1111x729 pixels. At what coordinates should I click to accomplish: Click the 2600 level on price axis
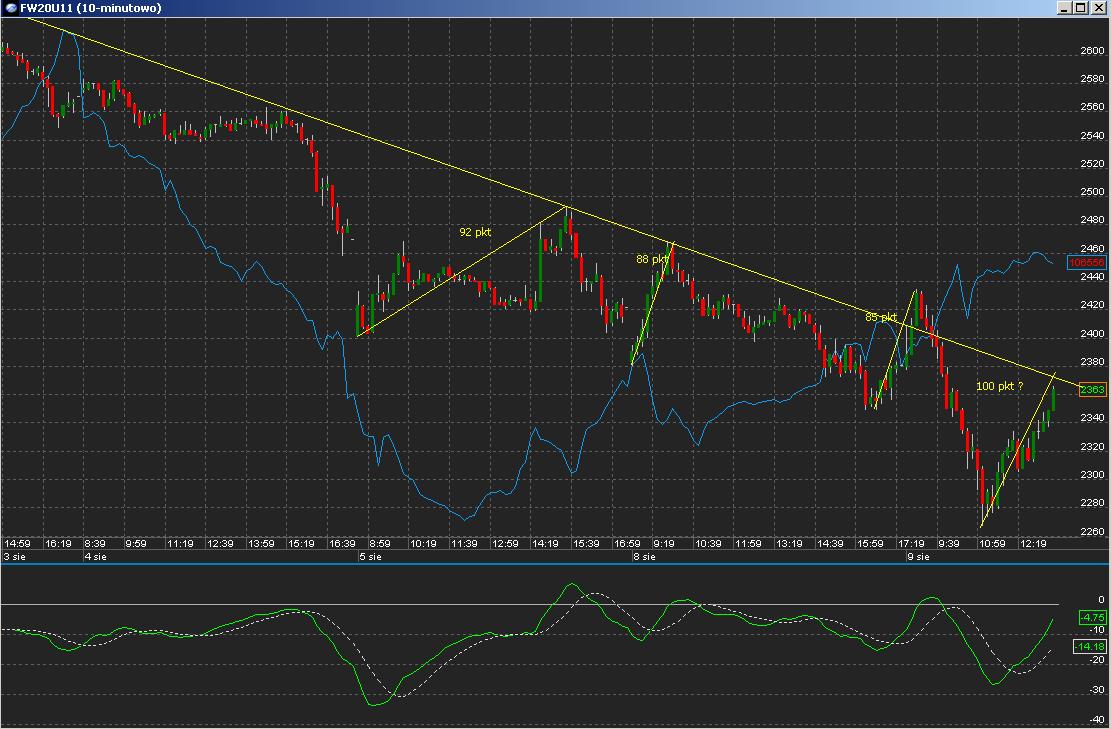(x=1092, y=51)
